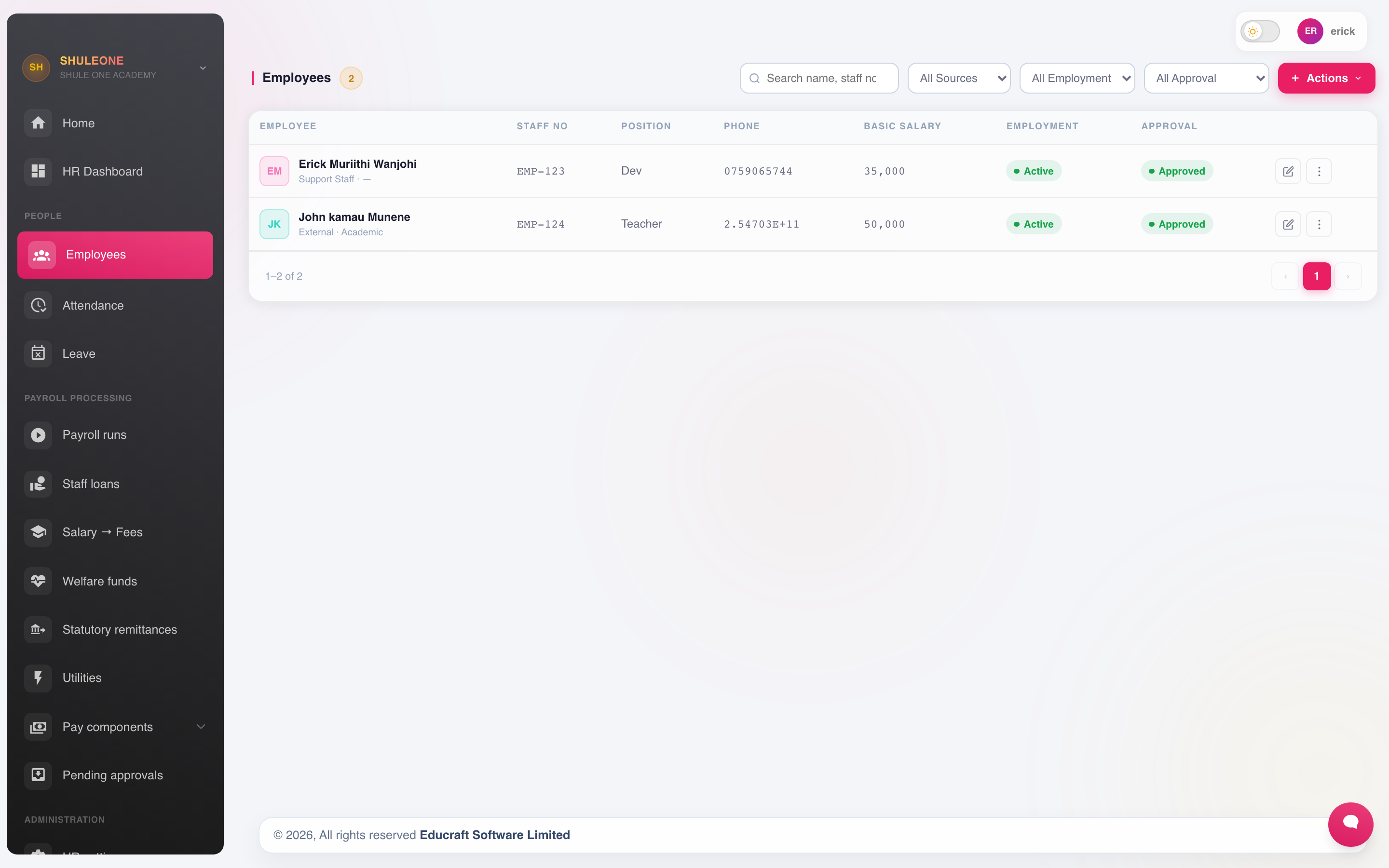Click the next page arrow
Viewport: 1389px width, 868px height.
[x=1348, y=276]
